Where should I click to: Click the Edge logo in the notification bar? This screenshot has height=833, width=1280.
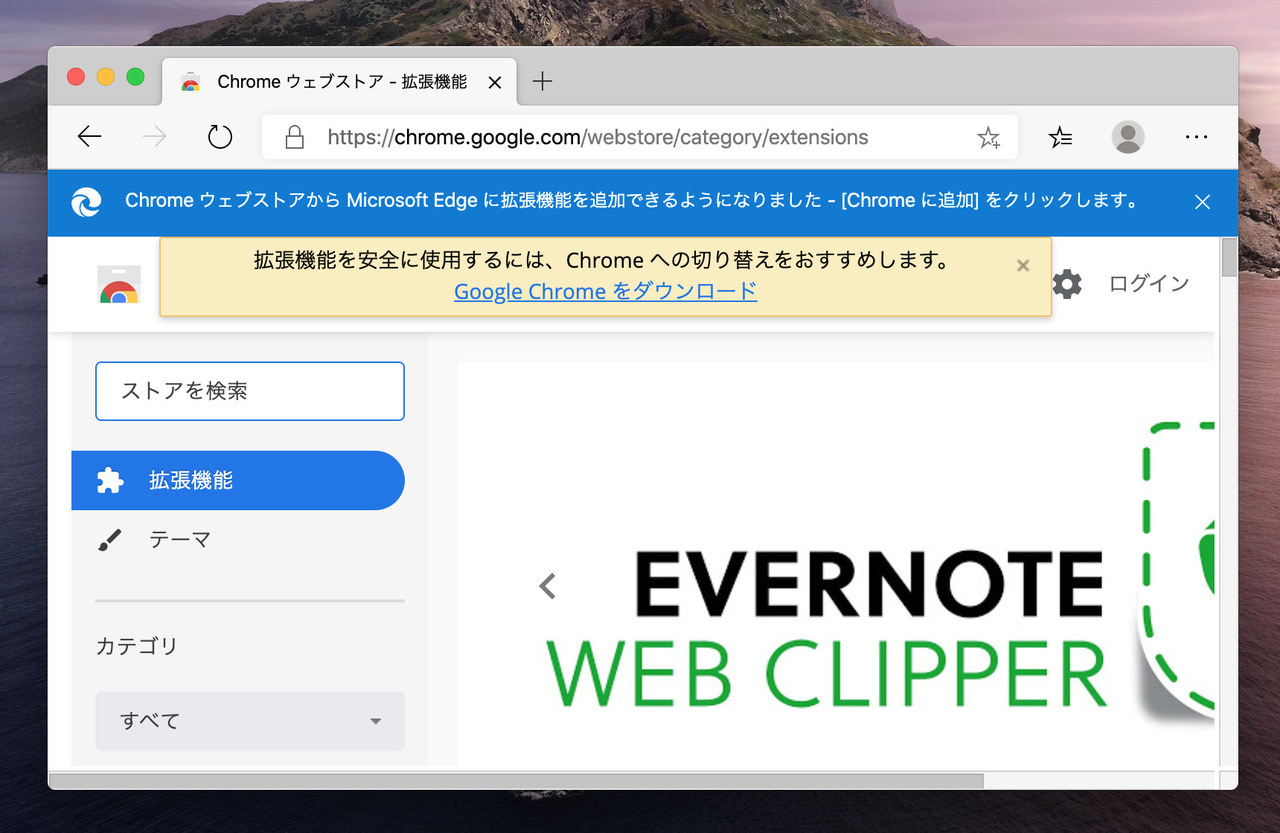86,202
